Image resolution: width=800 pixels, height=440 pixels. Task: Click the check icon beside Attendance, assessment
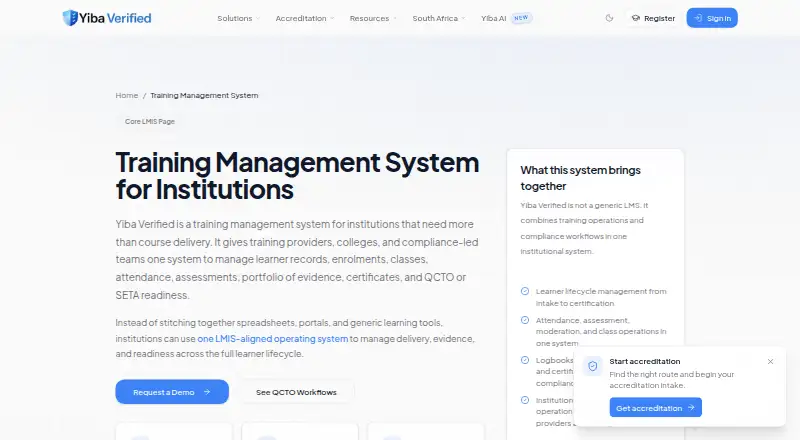(x=524, y=320)
